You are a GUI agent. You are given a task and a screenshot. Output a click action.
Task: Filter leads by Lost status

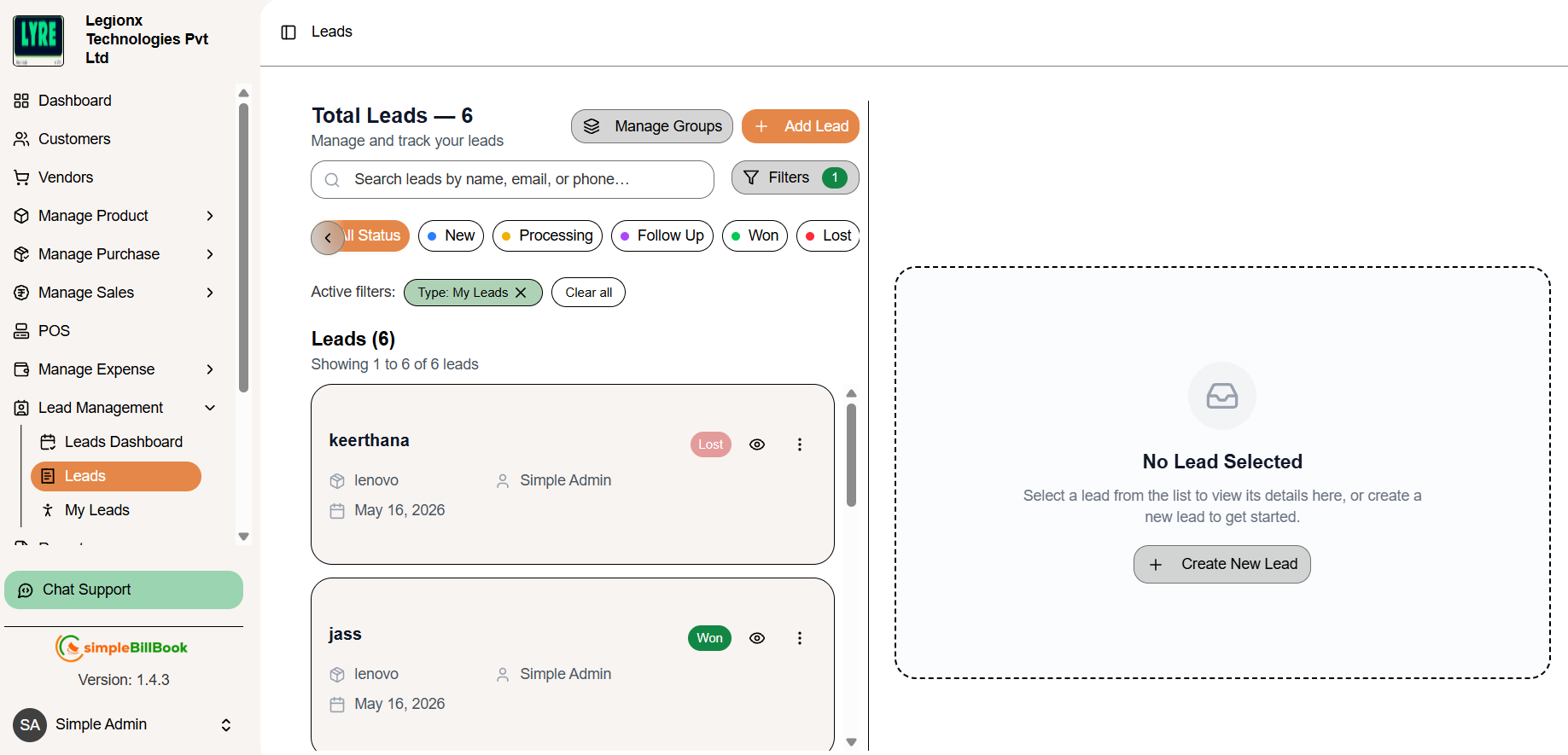coord(828,235)
